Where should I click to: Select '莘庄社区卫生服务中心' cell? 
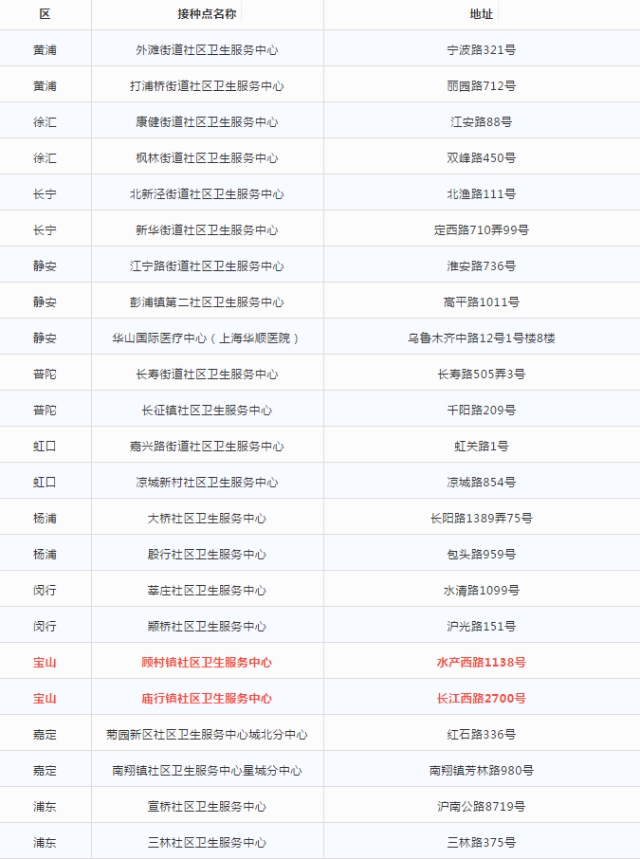[x=207, y=591]
